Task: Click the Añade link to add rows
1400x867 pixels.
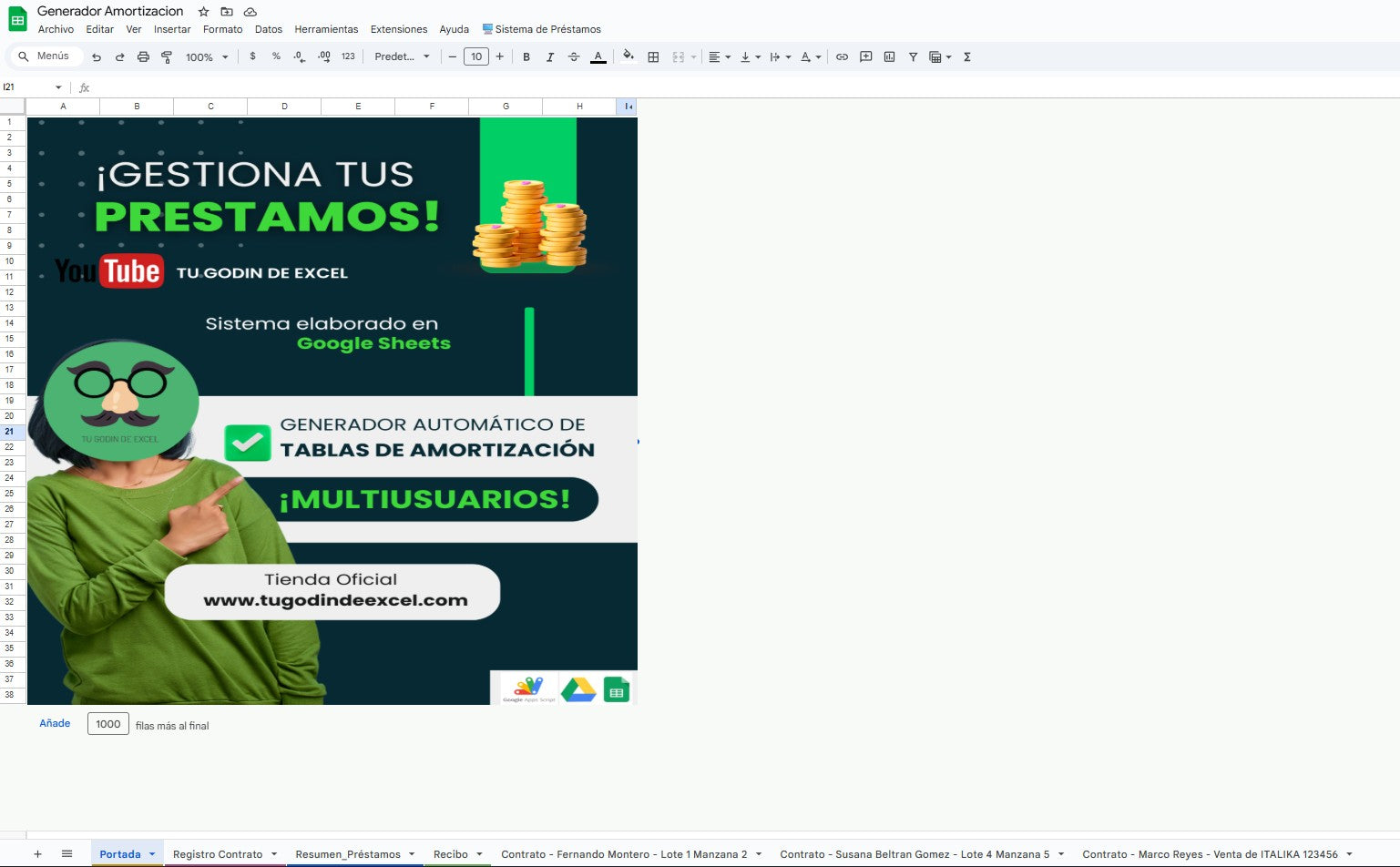Action: click(55, 724)
